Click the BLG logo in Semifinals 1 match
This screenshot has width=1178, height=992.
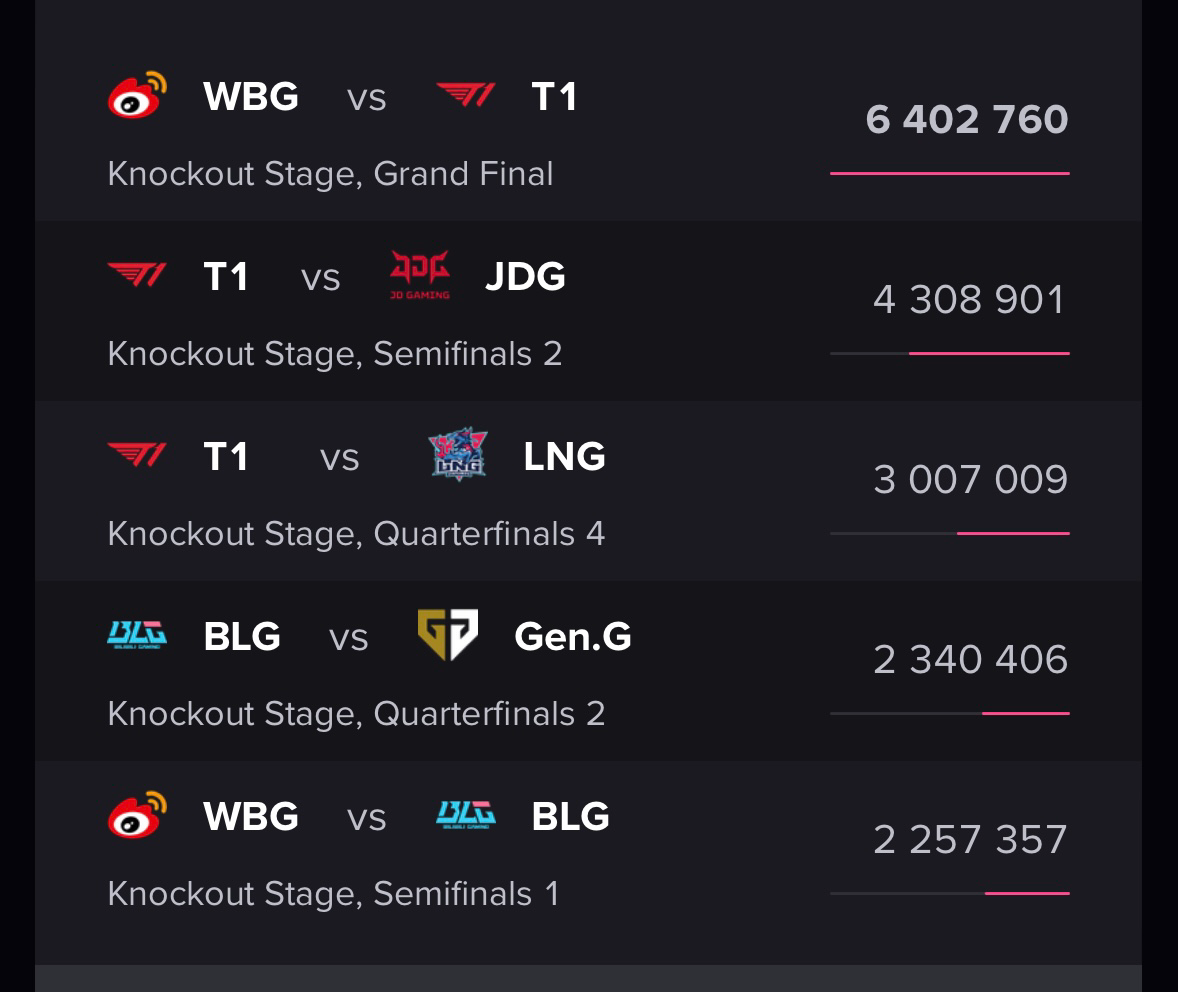(x=466, y=815)
